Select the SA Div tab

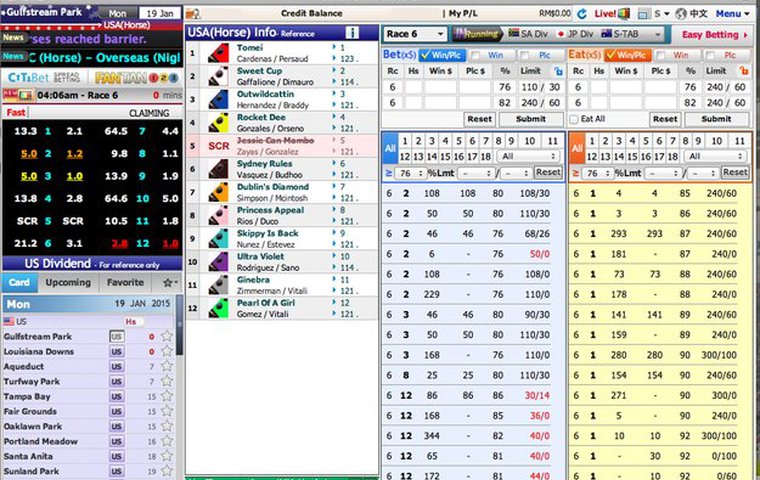point(528,34)
